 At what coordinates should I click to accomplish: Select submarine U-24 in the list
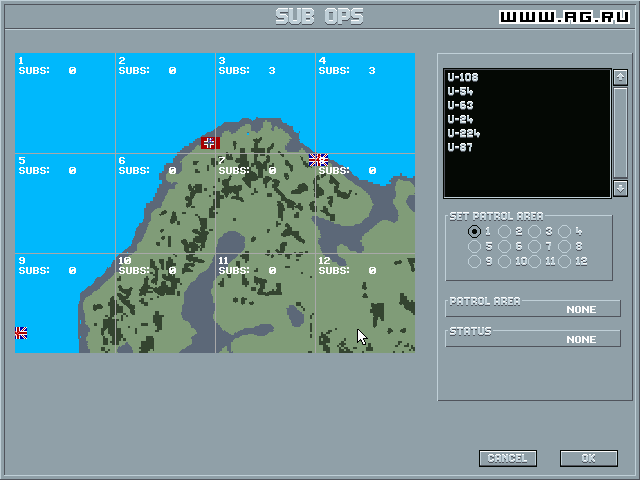pos(460,119)
